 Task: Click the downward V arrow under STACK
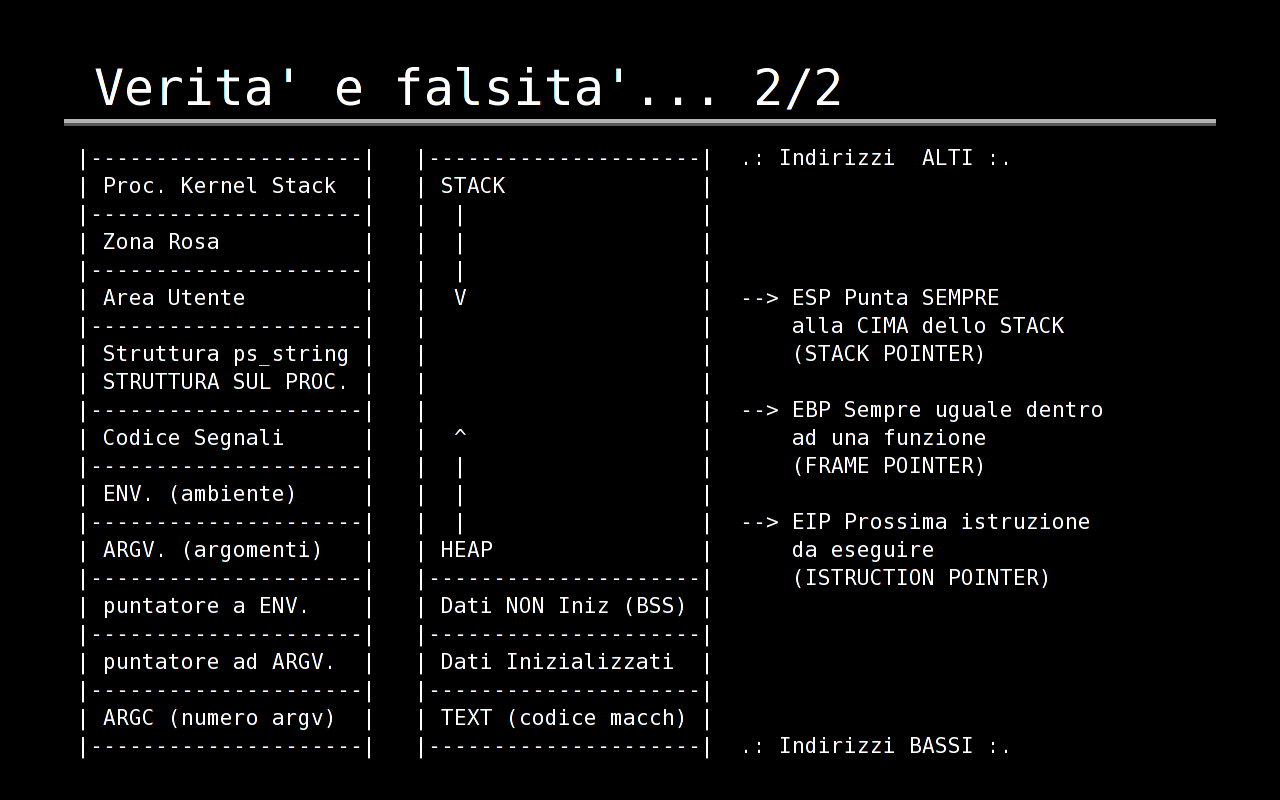point(460,298)
